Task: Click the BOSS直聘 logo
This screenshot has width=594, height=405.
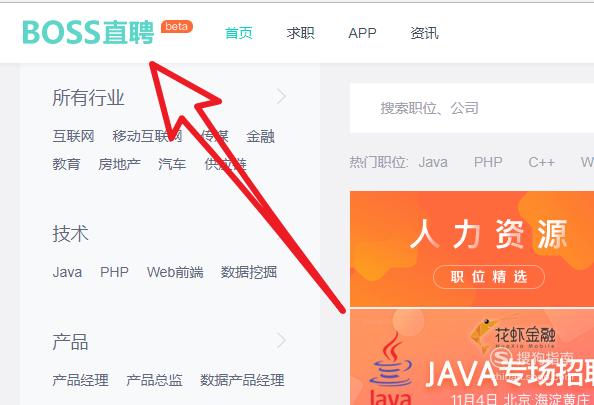Action: coord(88,32)
